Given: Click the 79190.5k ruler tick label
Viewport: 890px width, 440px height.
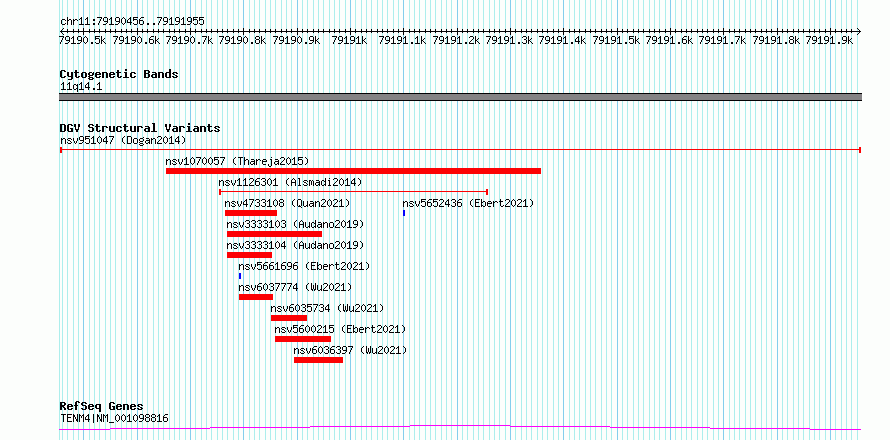Looking at the screenshot, I should click(83, 40).
